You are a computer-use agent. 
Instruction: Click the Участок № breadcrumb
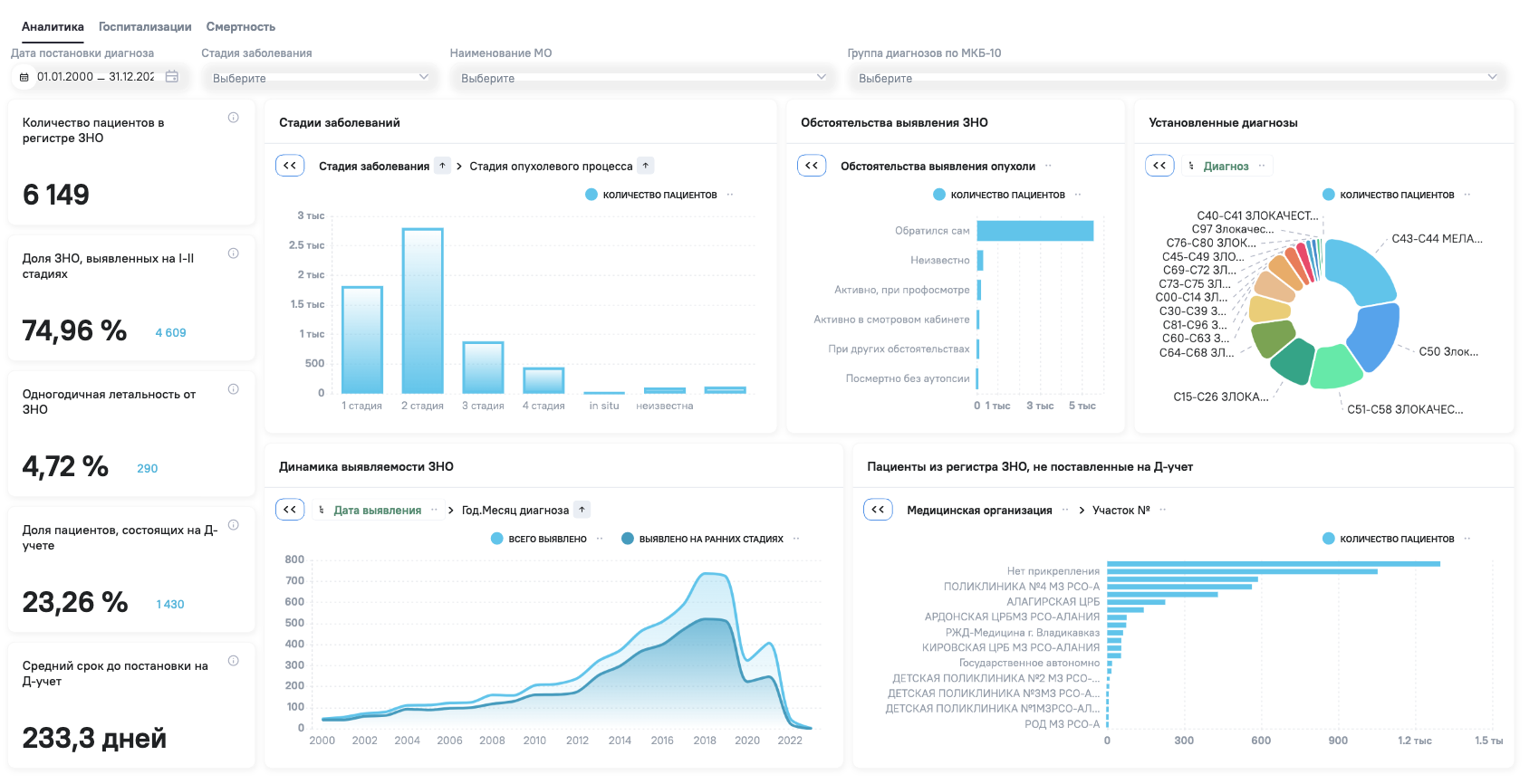[x=1121, y=511]
